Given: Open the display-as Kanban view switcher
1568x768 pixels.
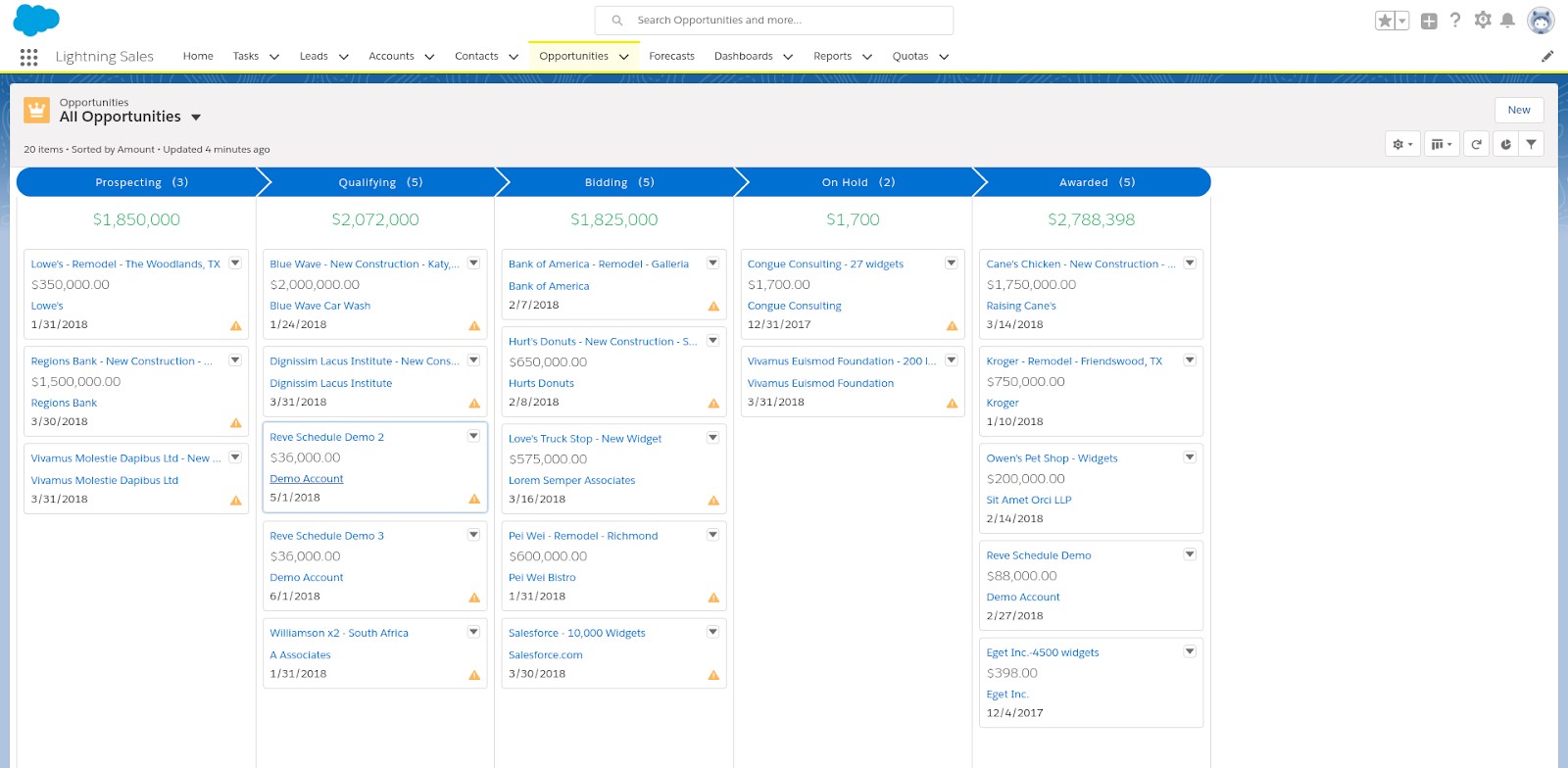Looking at the screenshot, I should (1442, 144).
